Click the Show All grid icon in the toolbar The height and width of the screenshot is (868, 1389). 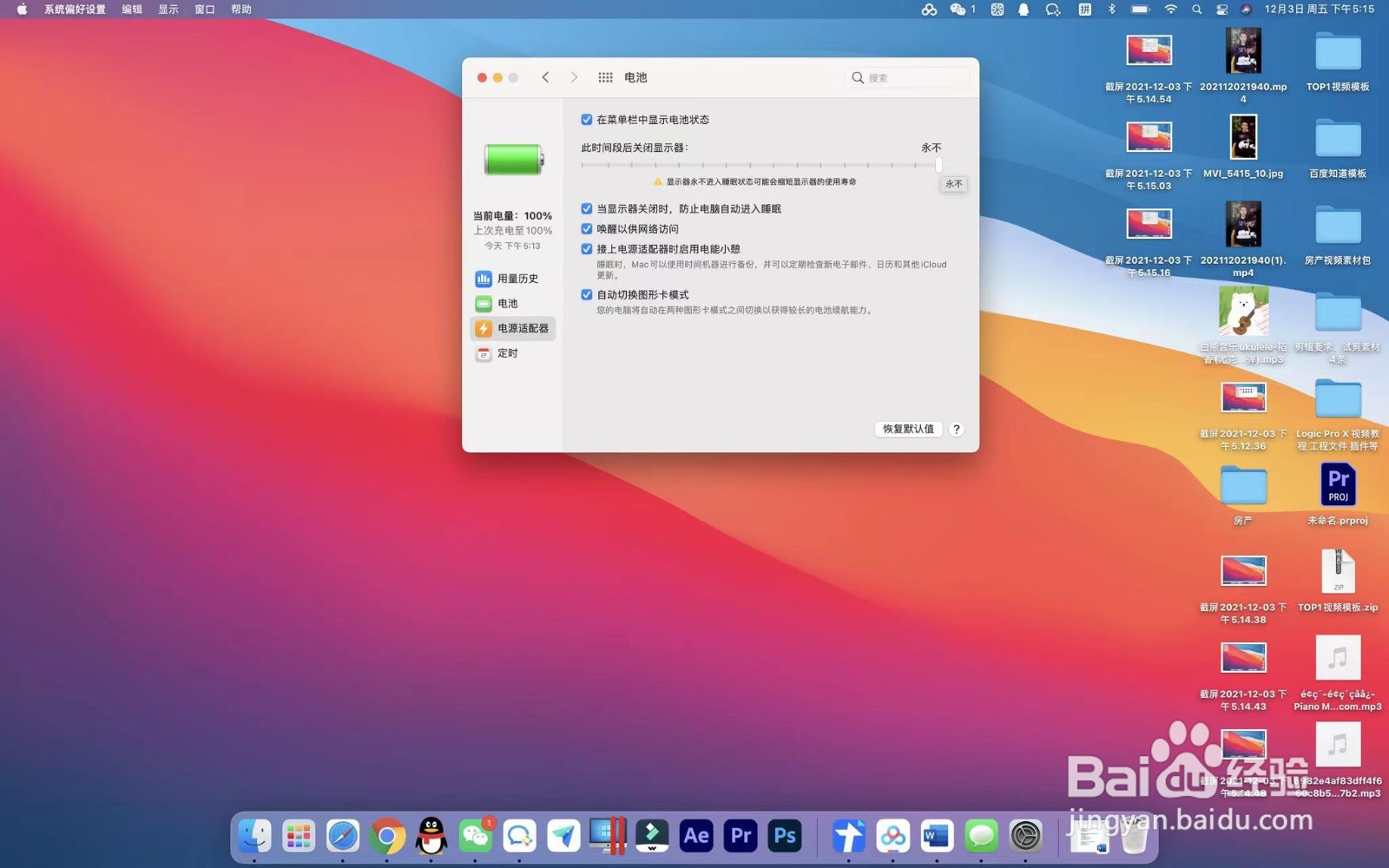tap(605, 77)
